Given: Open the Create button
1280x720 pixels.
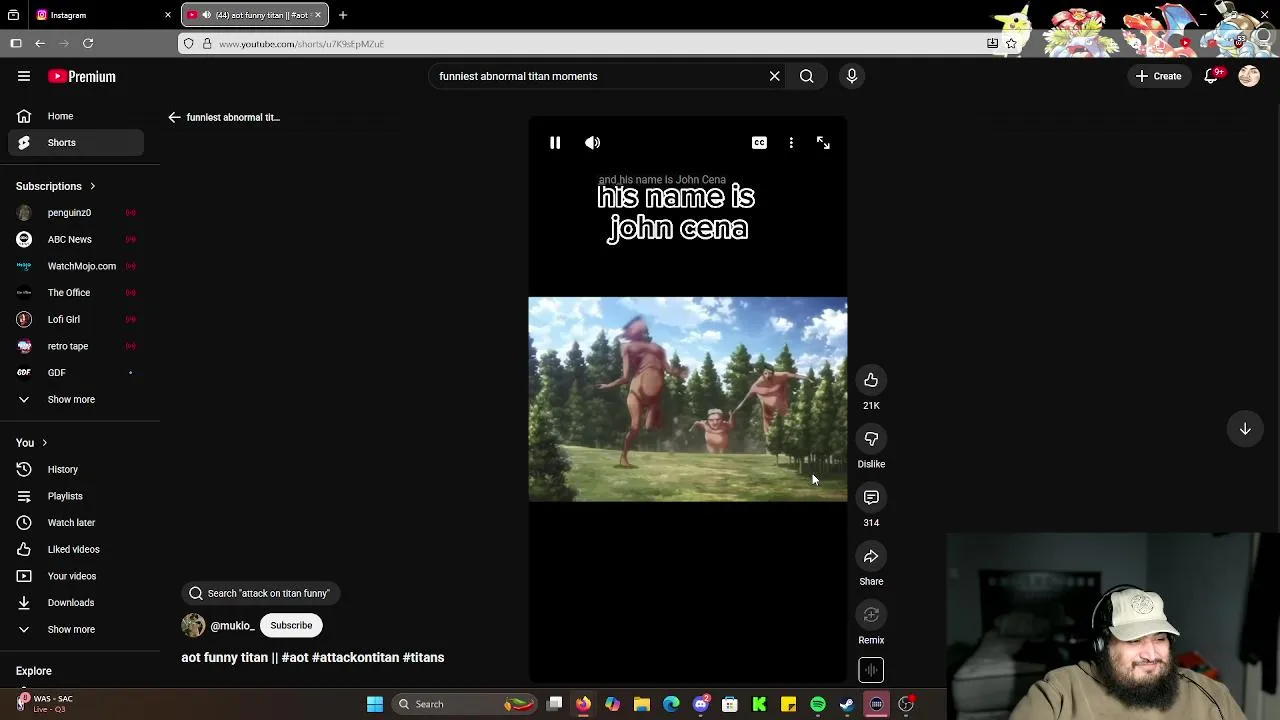Looking at the screenshot, I should (1159, 76).
